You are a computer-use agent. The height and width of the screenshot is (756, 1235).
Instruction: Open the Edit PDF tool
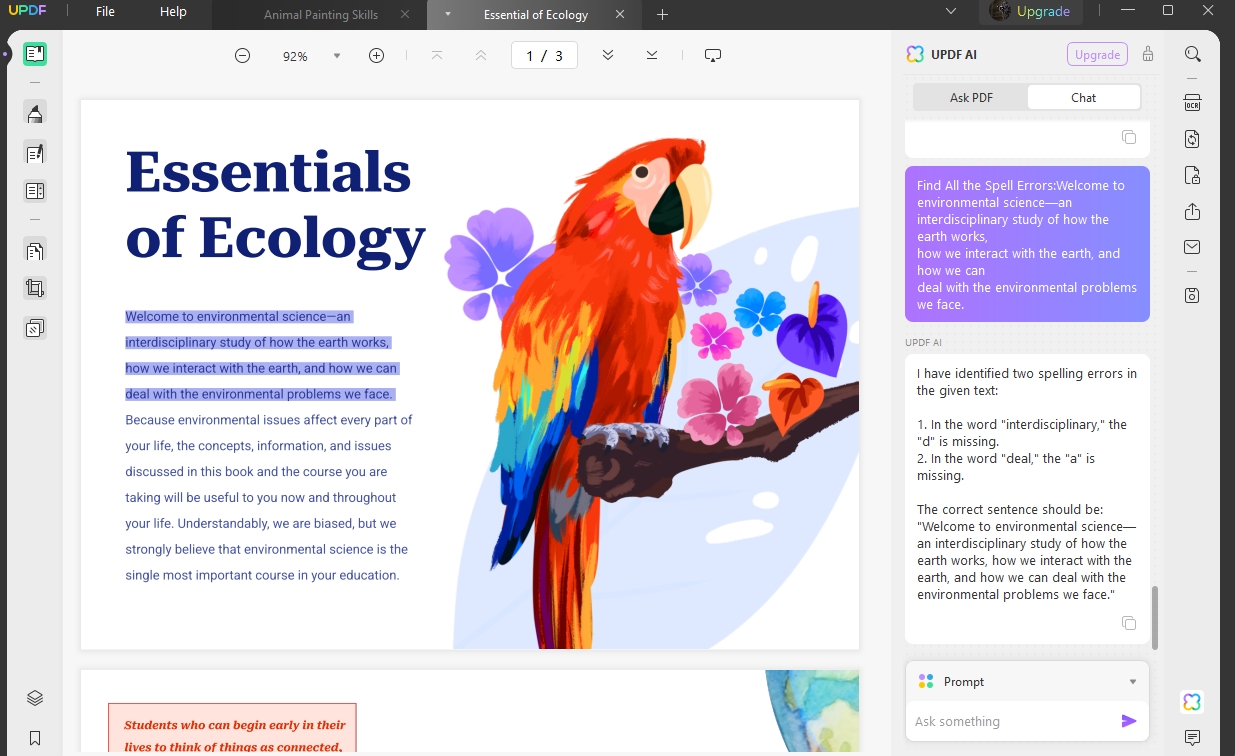tap(35, 152)
